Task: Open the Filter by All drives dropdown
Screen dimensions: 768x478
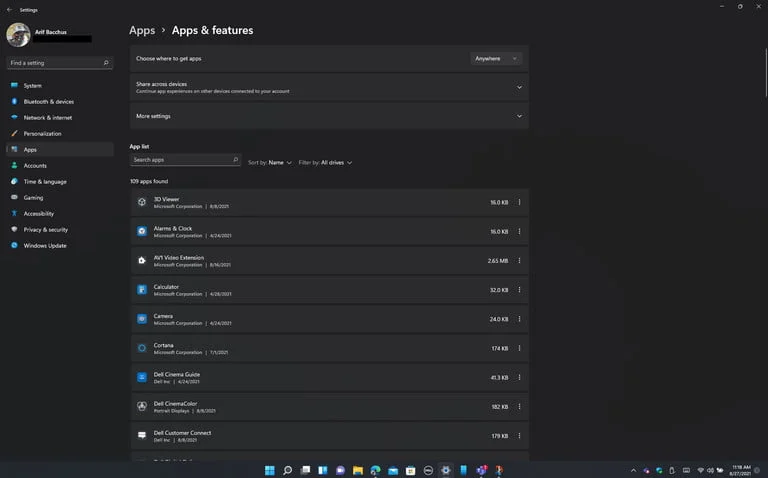Action: tap(325, 163)
